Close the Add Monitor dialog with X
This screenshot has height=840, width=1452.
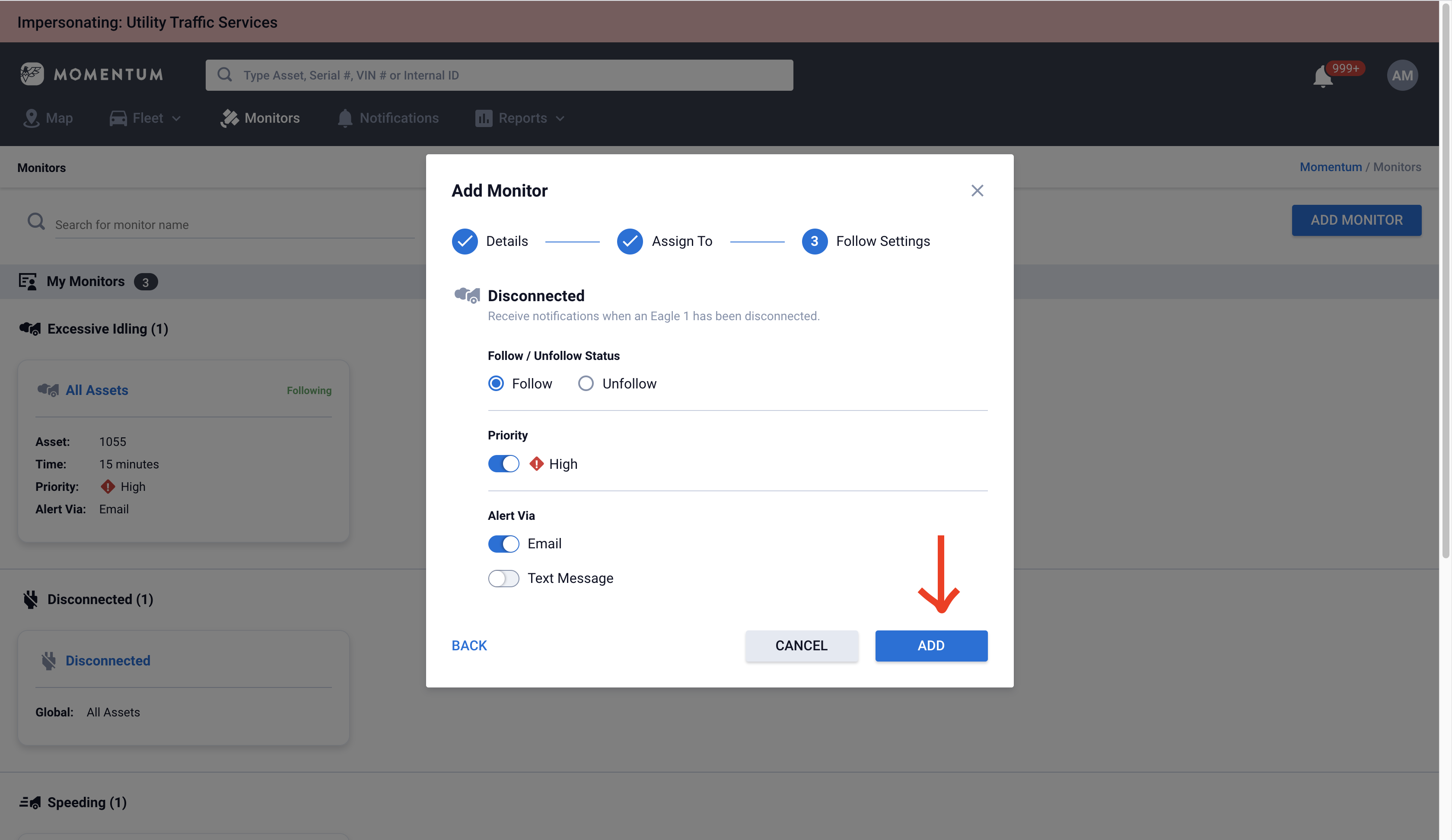click(x=977, y=191)
